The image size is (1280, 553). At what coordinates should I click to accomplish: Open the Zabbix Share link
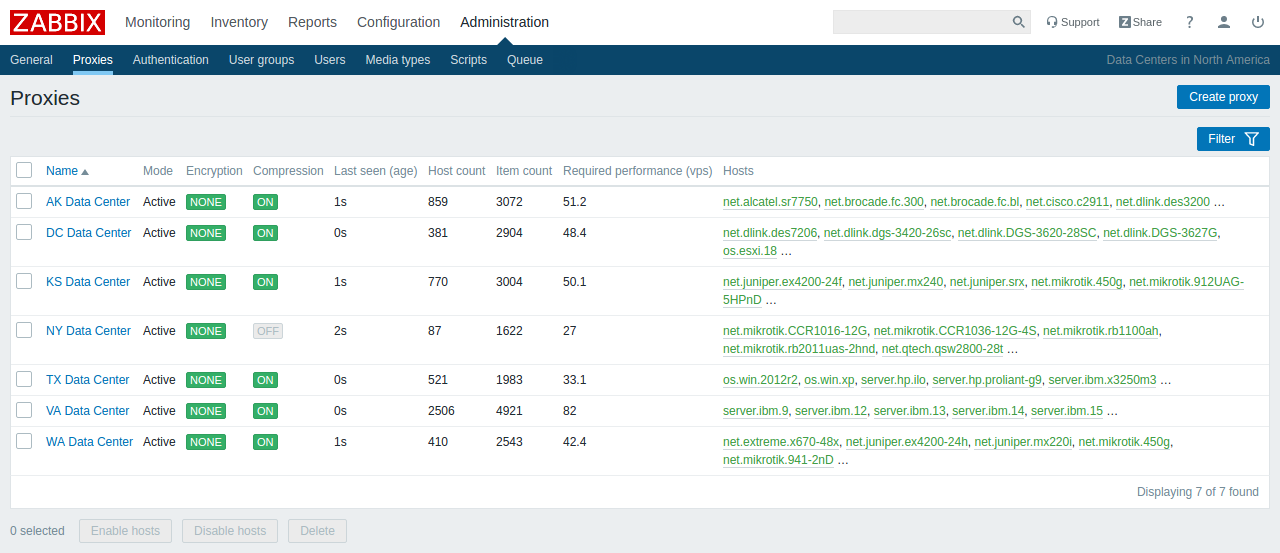pos(1140,22)
